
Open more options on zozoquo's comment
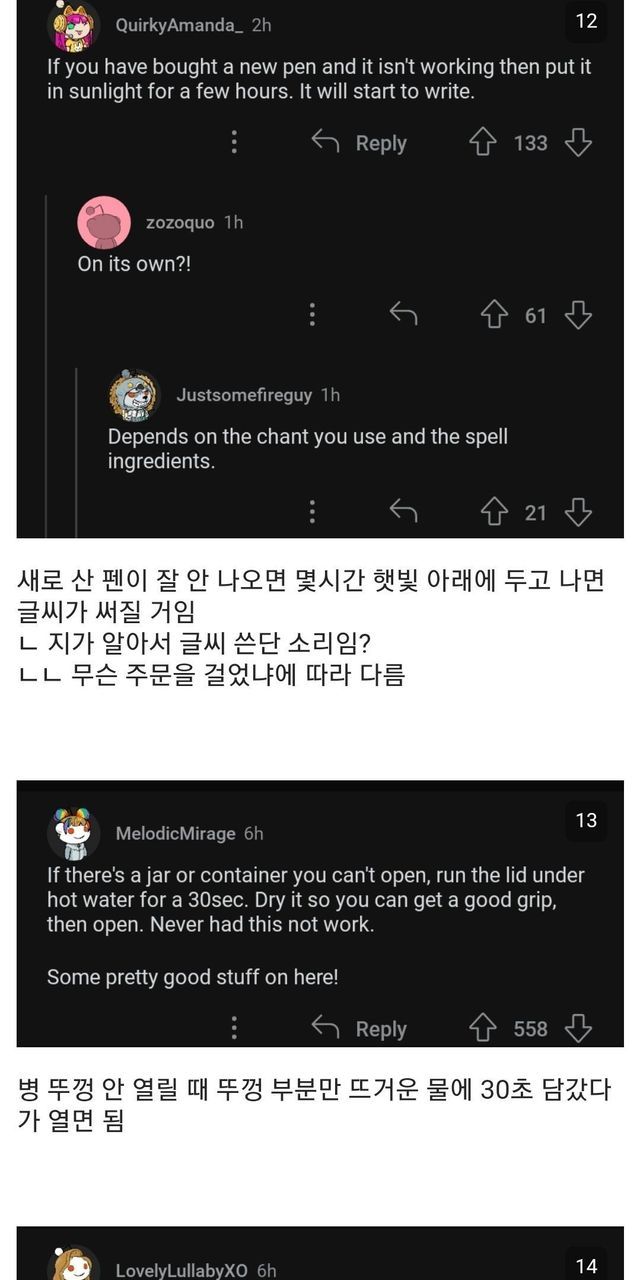pyautogui.click(x=312, y=316)
